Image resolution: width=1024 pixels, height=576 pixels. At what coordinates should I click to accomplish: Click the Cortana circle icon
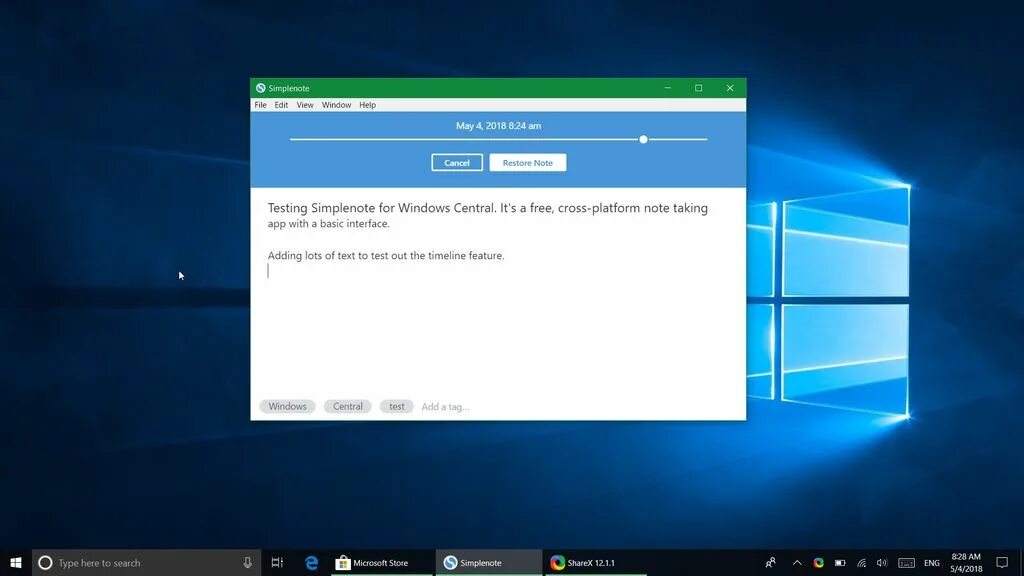pos(45,562)
